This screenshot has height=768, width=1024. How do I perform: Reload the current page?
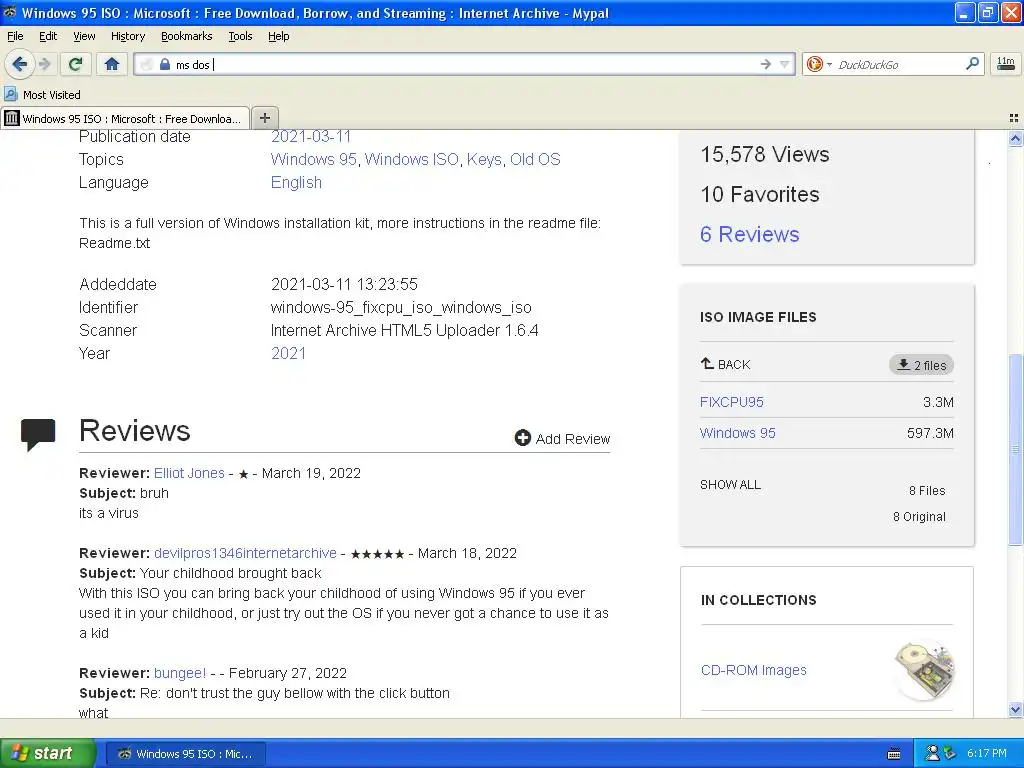tap(76, 64)
